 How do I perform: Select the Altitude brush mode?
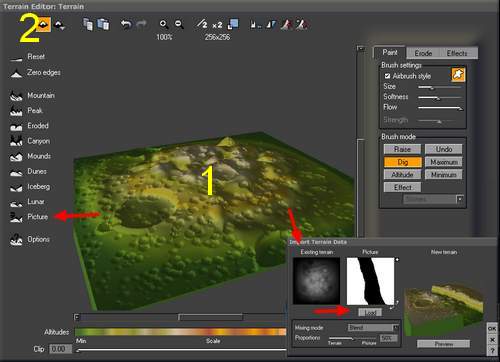tap(402, 175)
